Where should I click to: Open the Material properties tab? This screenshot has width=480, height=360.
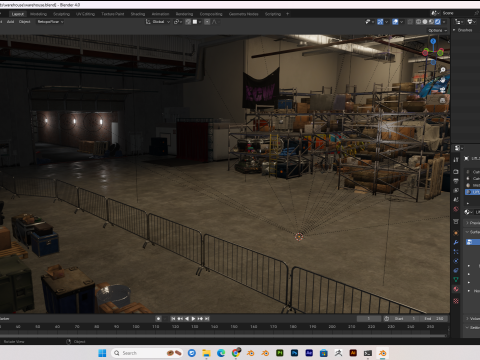(456, 289)
